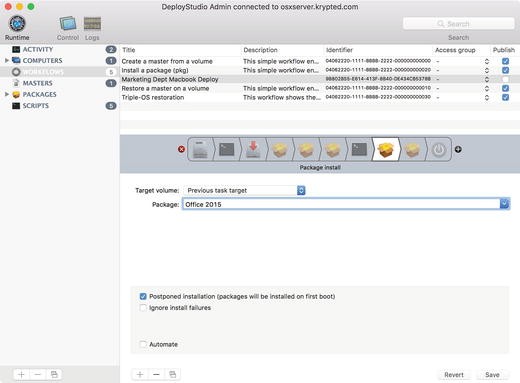Uncheck Postponed installation checkbox
The height and width of the screenshot is (383, 520).
(x=143, y=296)
